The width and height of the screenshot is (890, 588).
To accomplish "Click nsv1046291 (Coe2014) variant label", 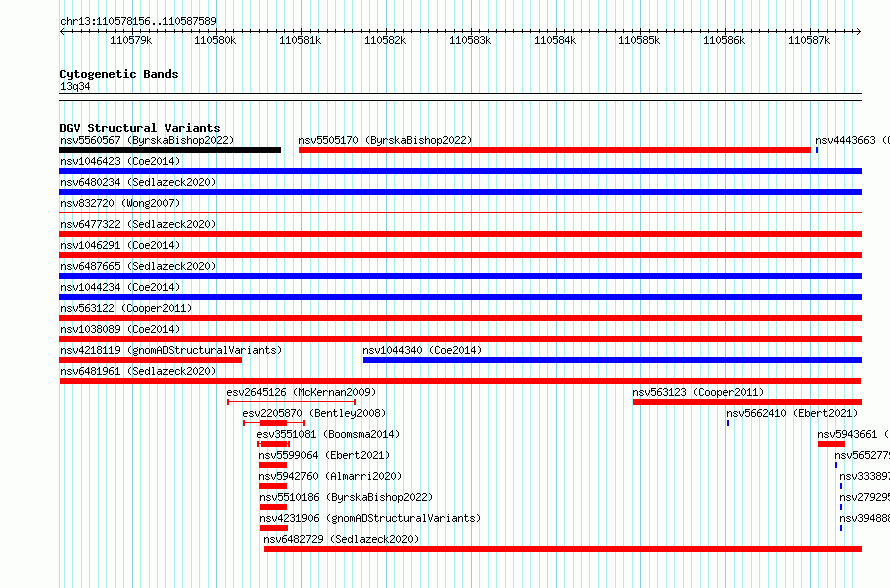I will click(120, 245).
